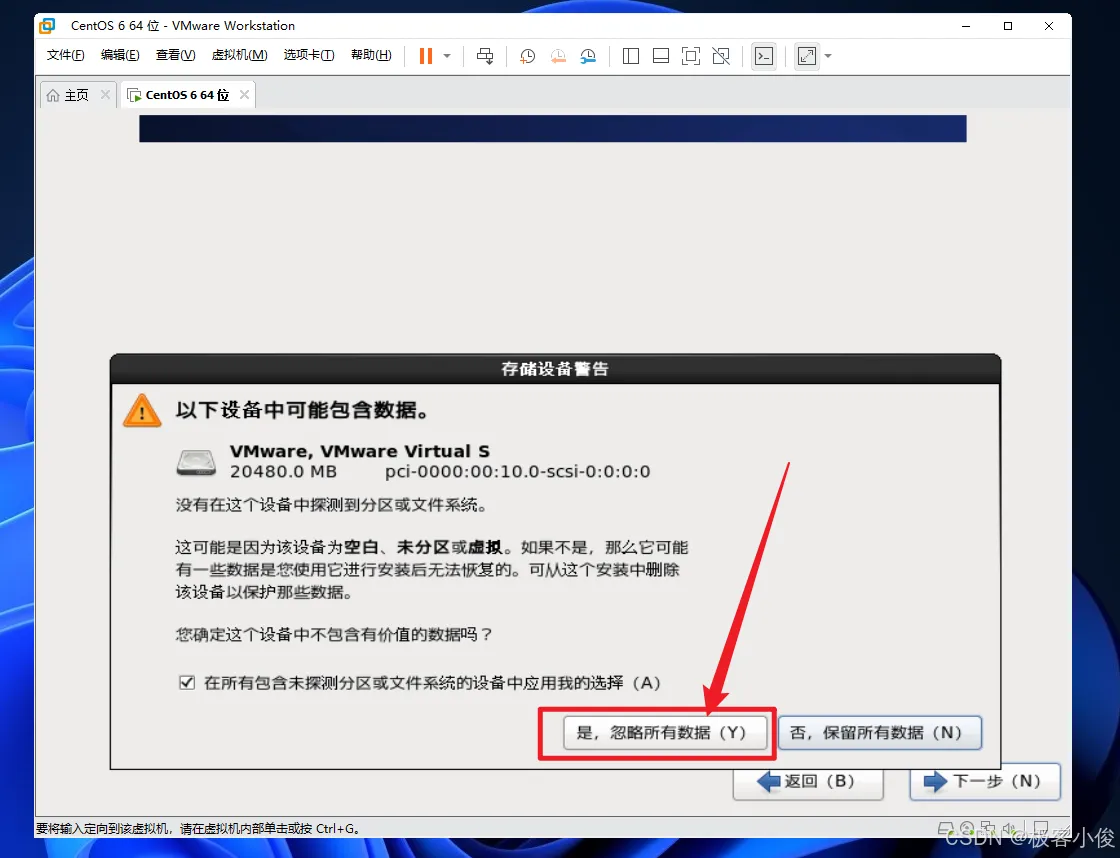Click the text 没有在这个设备中探测到分区或文件系统。
The width and height of the screenshot is (1120, 858).
coord(332,505)
